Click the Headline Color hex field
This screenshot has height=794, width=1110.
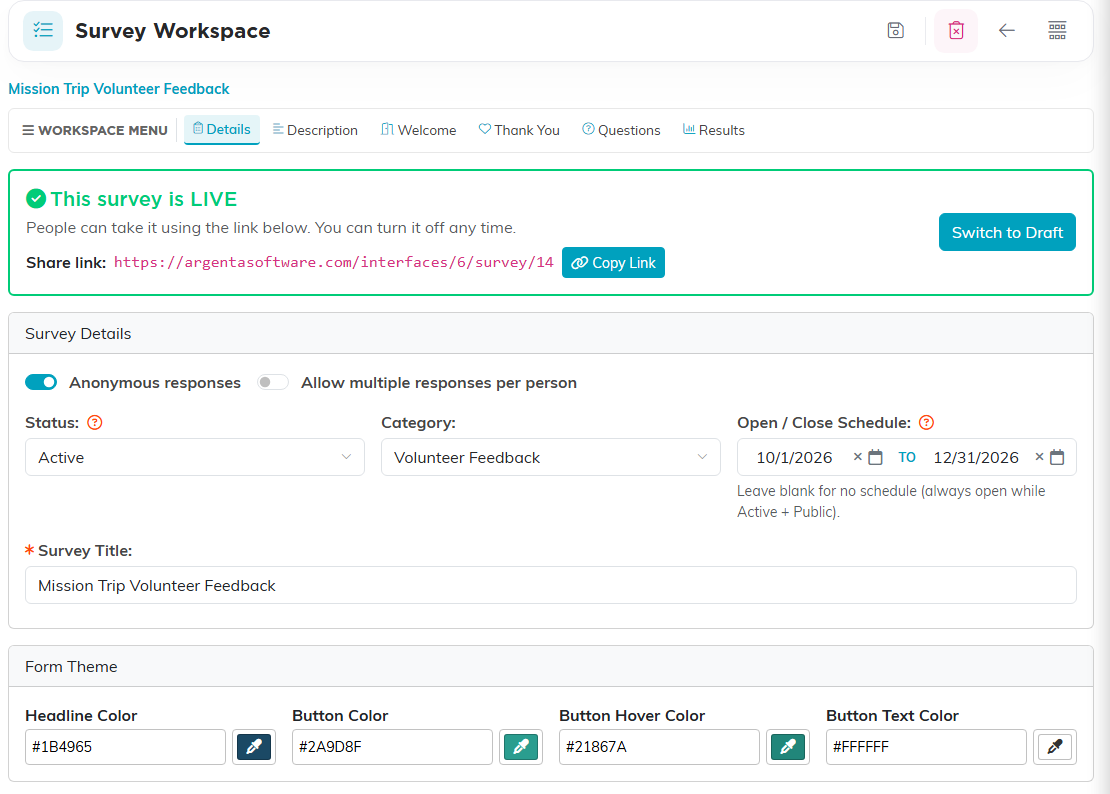[125, 747]
